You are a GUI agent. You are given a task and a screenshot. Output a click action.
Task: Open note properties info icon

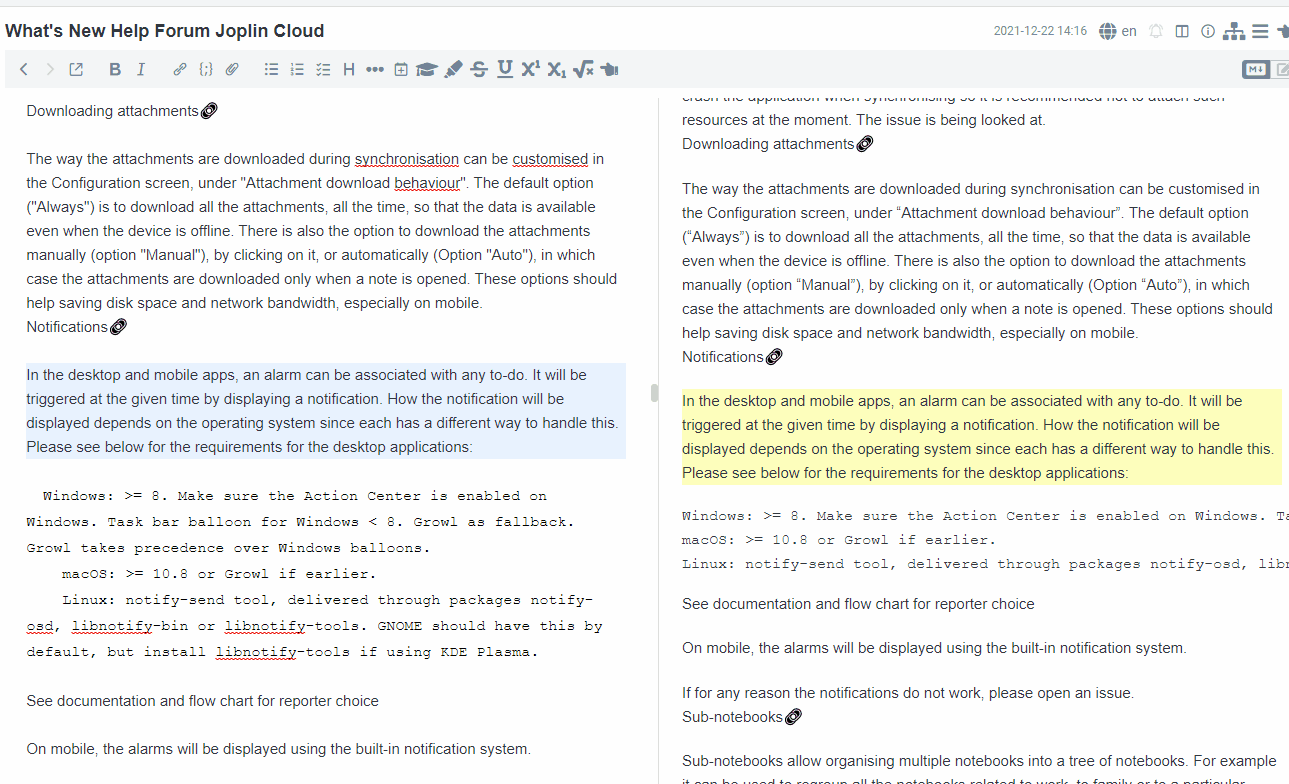pos(1208,31)
